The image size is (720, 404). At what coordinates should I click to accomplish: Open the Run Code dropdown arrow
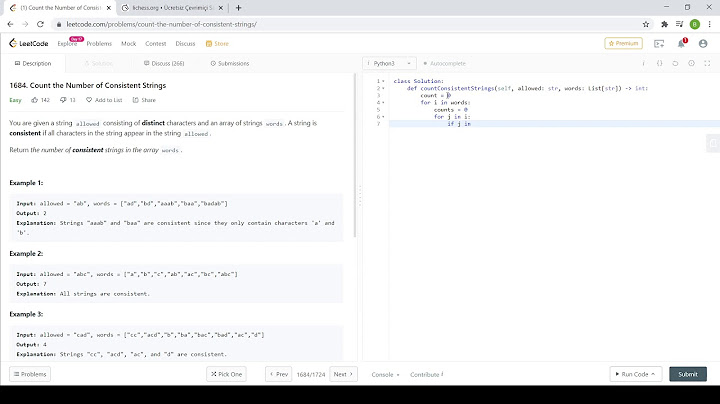tap(655, 374)
